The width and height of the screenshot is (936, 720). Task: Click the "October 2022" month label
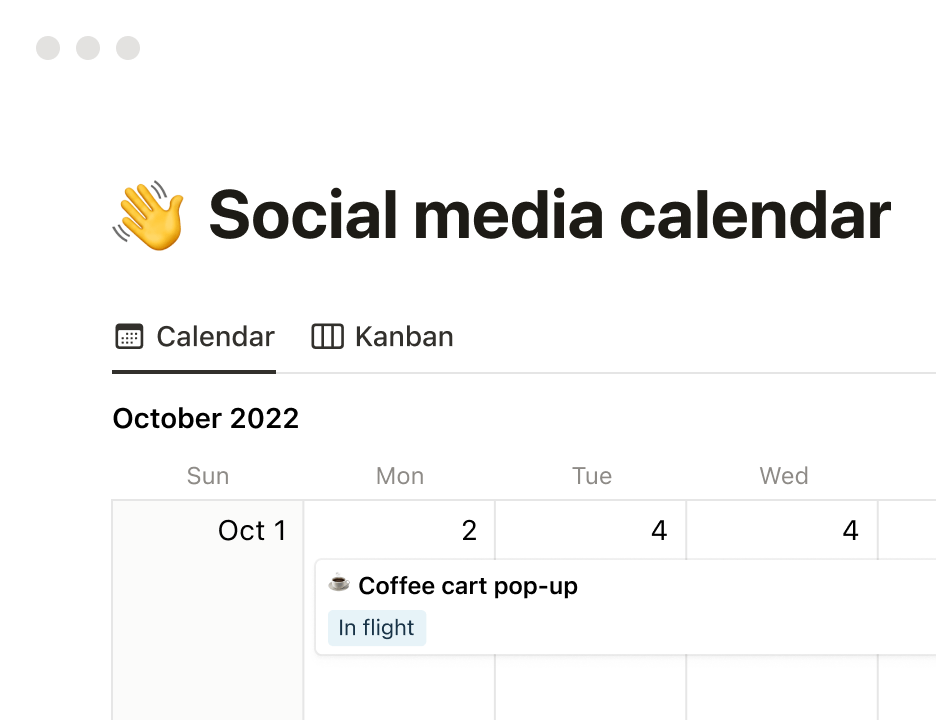pyautogui.click(x=206, y=418)
